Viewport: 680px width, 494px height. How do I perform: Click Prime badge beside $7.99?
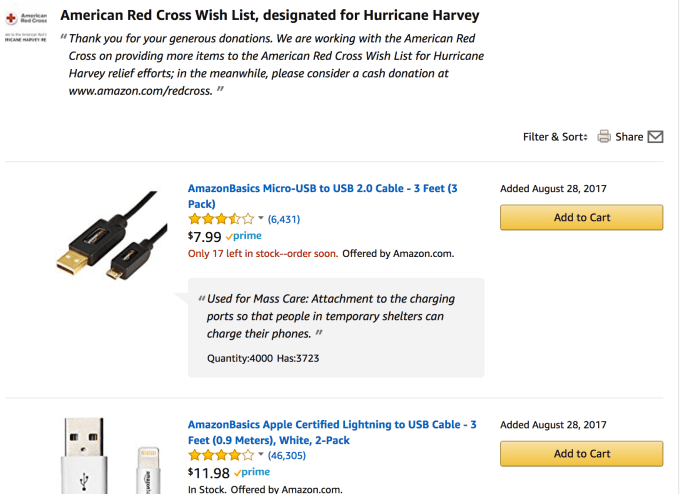coord(244,236)
